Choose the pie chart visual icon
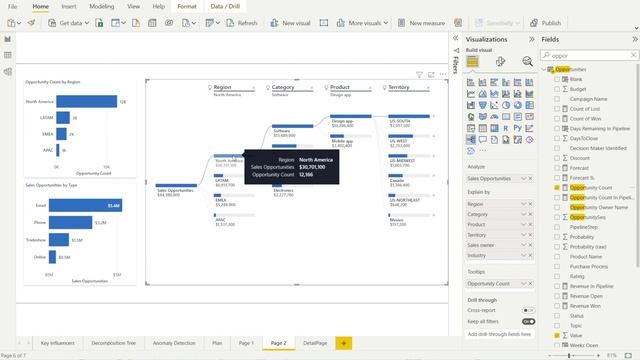The image size is (640, 360). coord(506,105)
